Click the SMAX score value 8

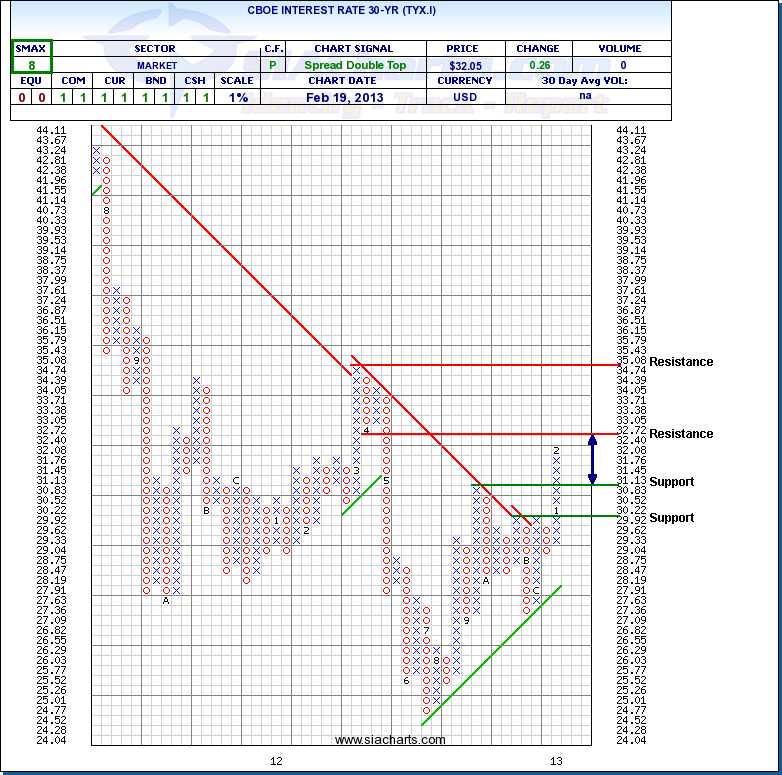click(x=32, y=64)
